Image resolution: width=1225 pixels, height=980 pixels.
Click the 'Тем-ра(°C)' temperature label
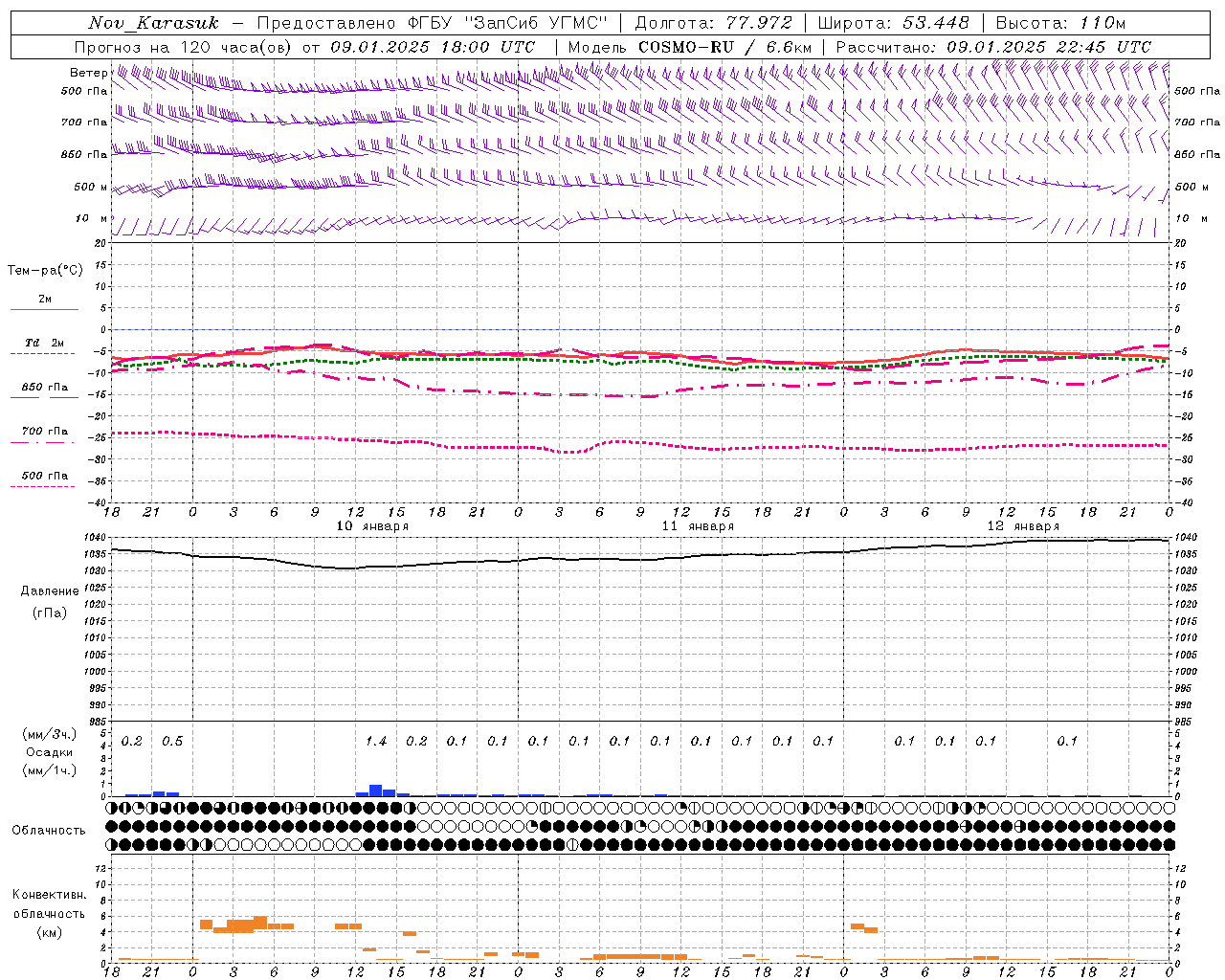click(45, 271)
